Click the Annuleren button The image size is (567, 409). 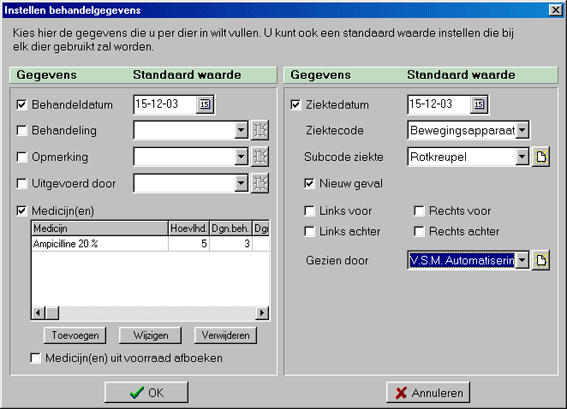(428, 392)
